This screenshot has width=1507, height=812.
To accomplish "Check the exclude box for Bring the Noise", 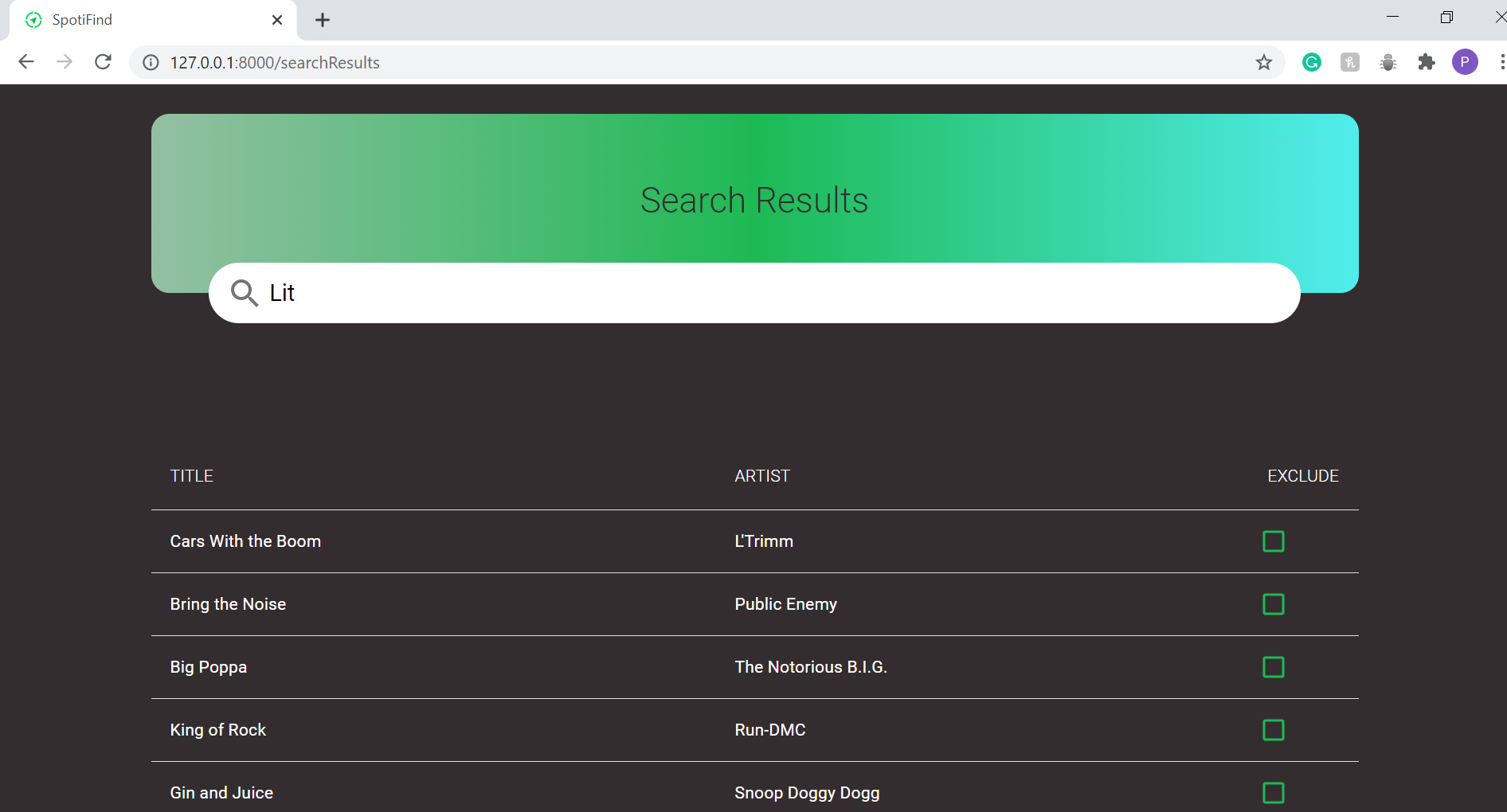I will pos(1274,604).
